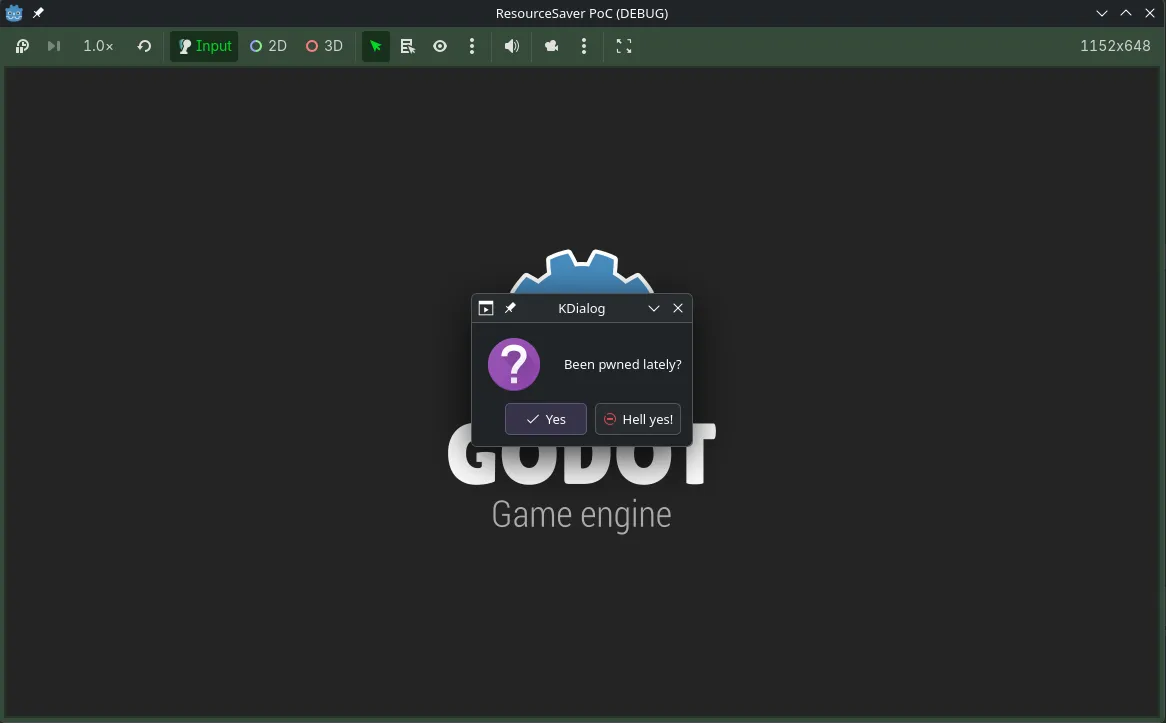The image size is (1166, 723).
Task: Click the suspend/pause embedded game icon
Action: pos(22,46)
